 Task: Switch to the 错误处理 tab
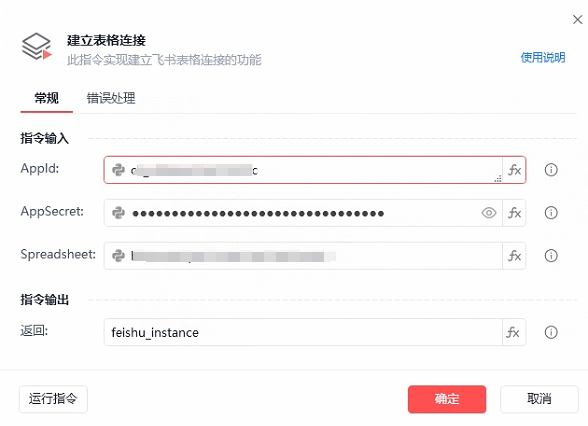pos(111,98)
